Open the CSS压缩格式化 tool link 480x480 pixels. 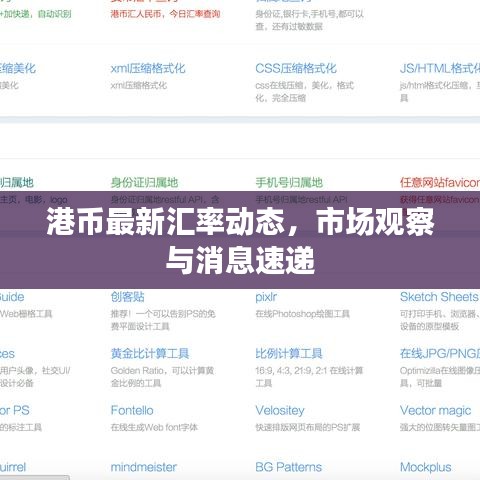[296, 69]
